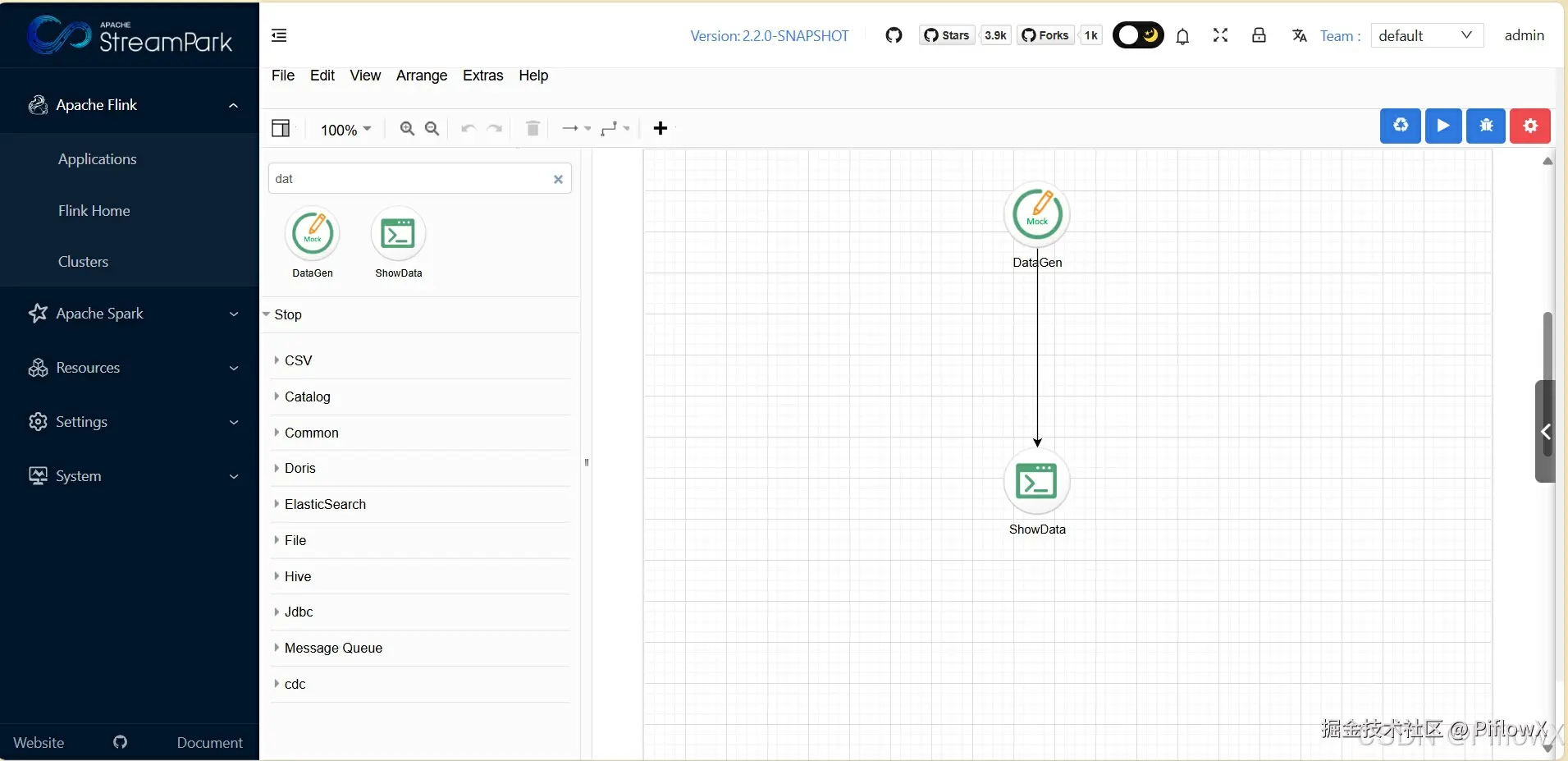This screenshot has width=1568, height=761.
Task: Open the Extras menu
Action: [482, 76]
